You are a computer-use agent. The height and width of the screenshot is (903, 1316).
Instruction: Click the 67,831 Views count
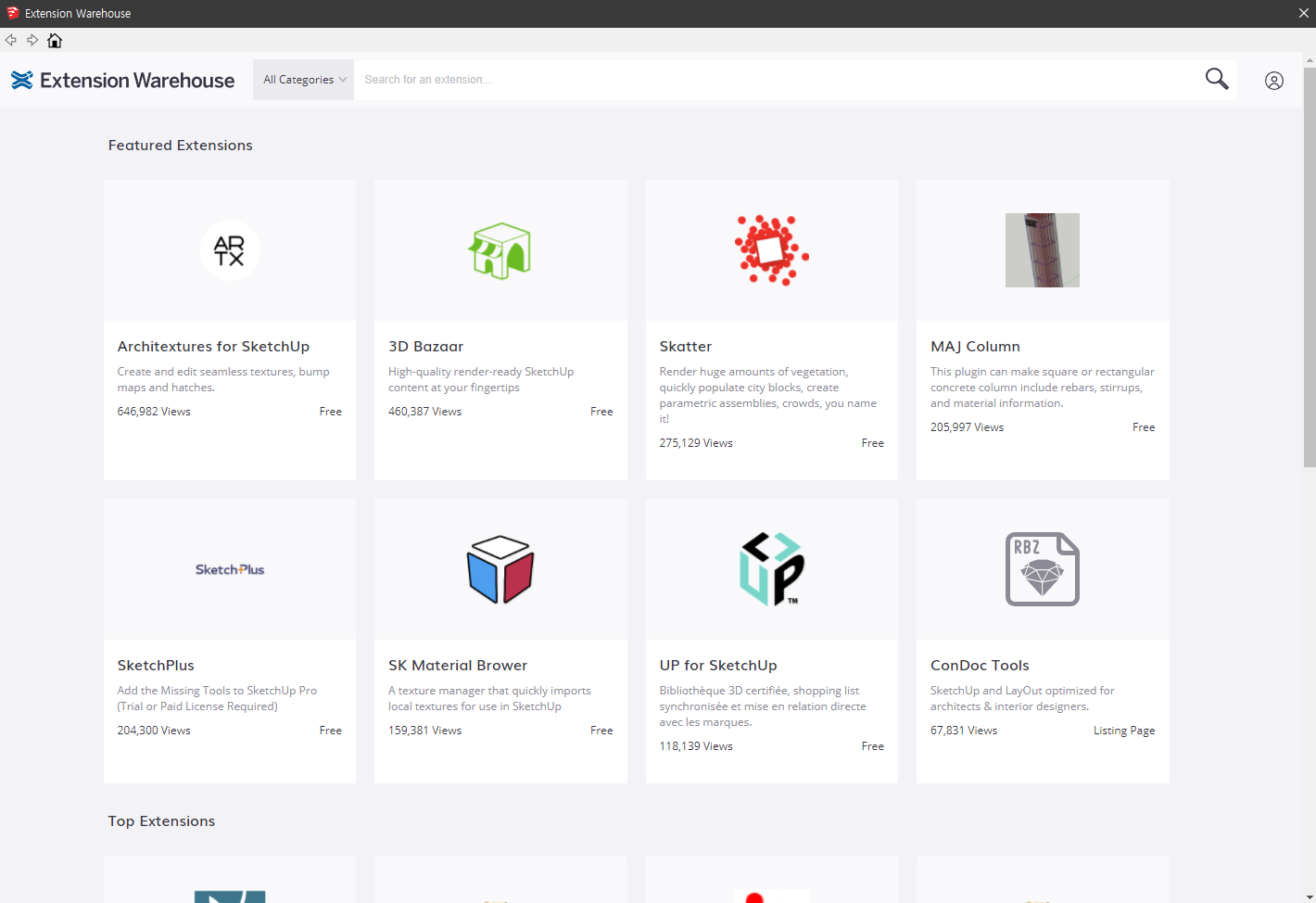(x=964, y=731)
